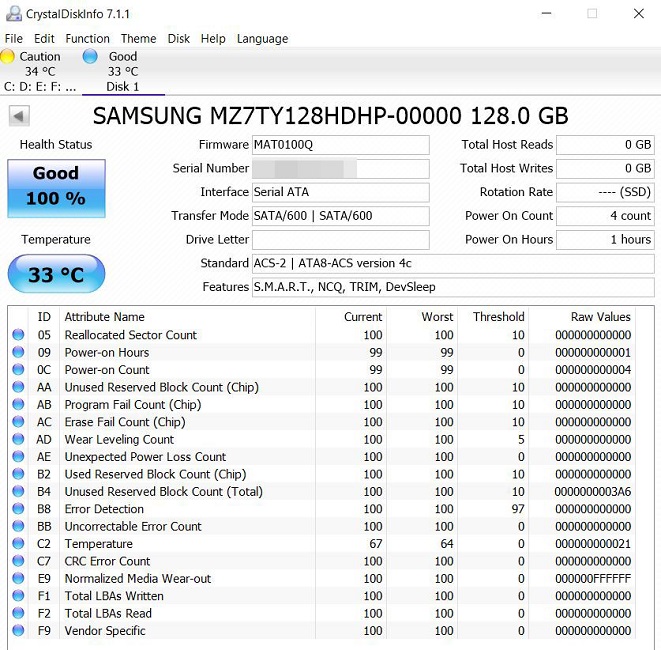661x650 pixels.
Task: Click the status dot beside Wear Leveling Count
Action: [x=18, y=440]
